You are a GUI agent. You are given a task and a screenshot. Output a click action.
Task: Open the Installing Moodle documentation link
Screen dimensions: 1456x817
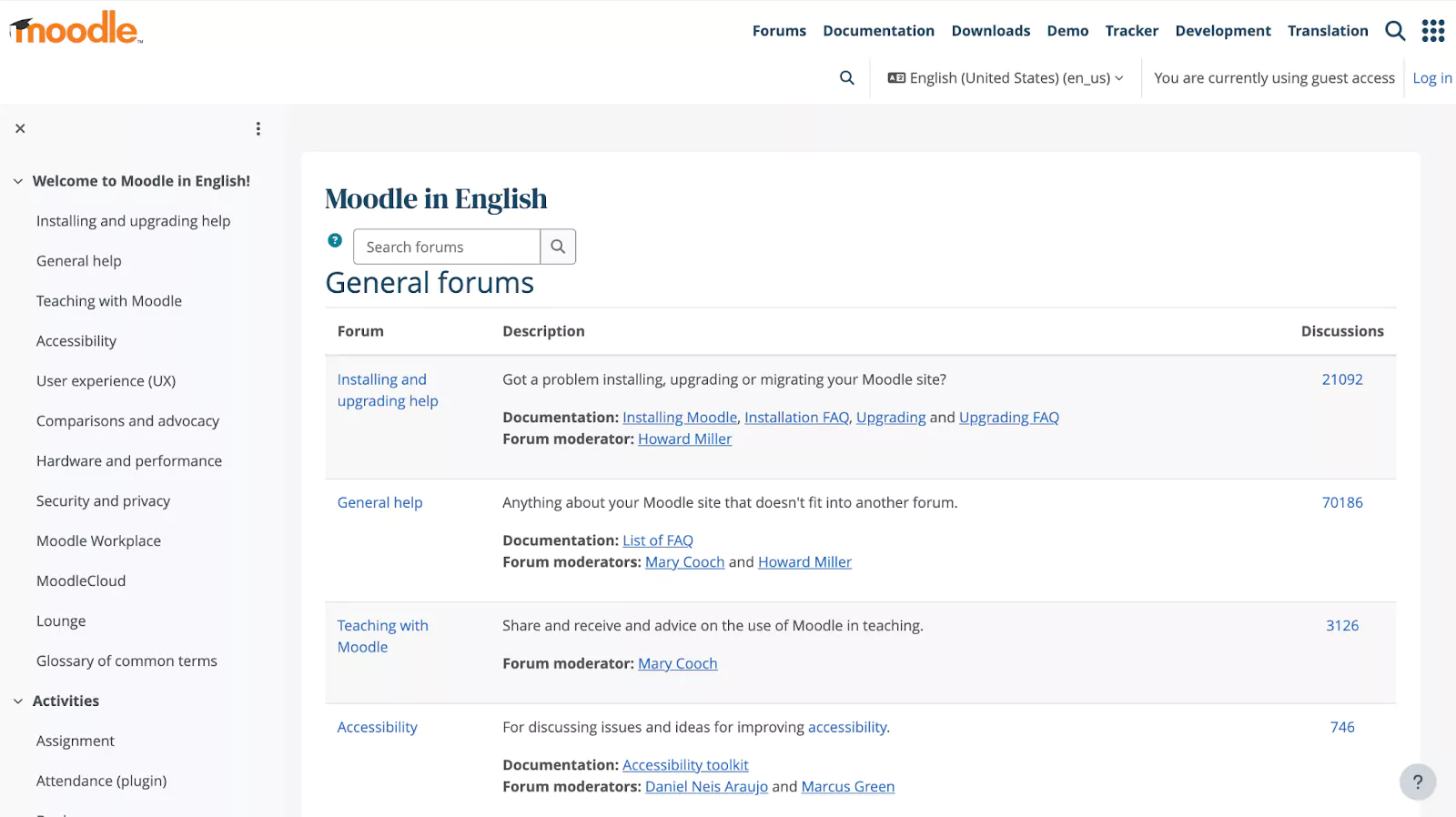pyautogui.click(x=680, y=418)
